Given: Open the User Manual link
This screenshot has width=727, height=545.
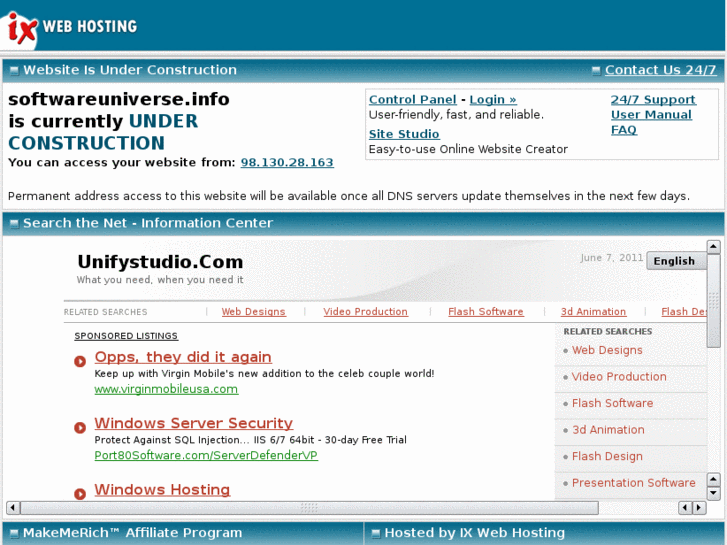Looking at the screenshot, I should coord(651,115).
